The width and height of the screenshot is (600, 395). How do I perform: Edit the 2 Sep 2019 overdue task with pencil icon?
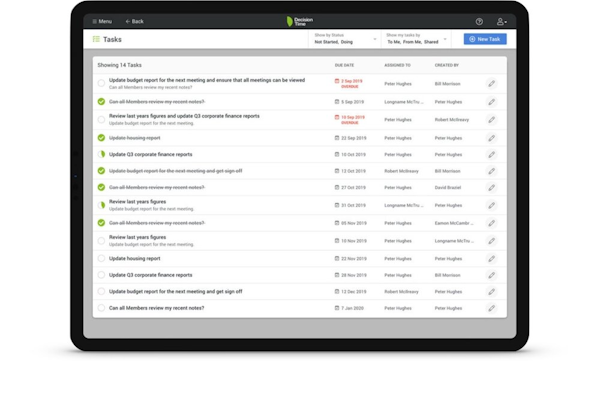491,83
